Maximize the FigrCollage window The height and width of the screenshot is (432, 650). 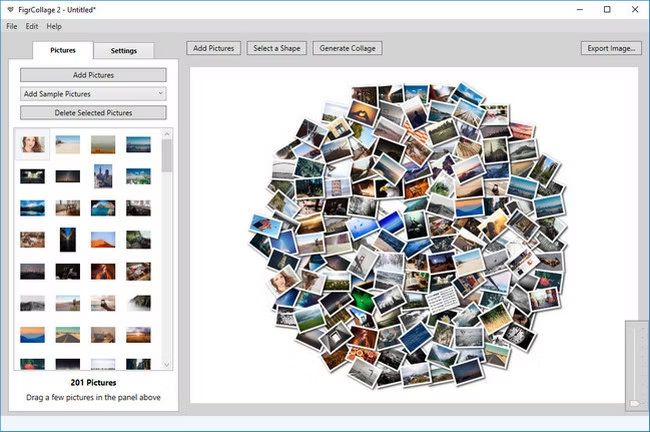(607, 9)
